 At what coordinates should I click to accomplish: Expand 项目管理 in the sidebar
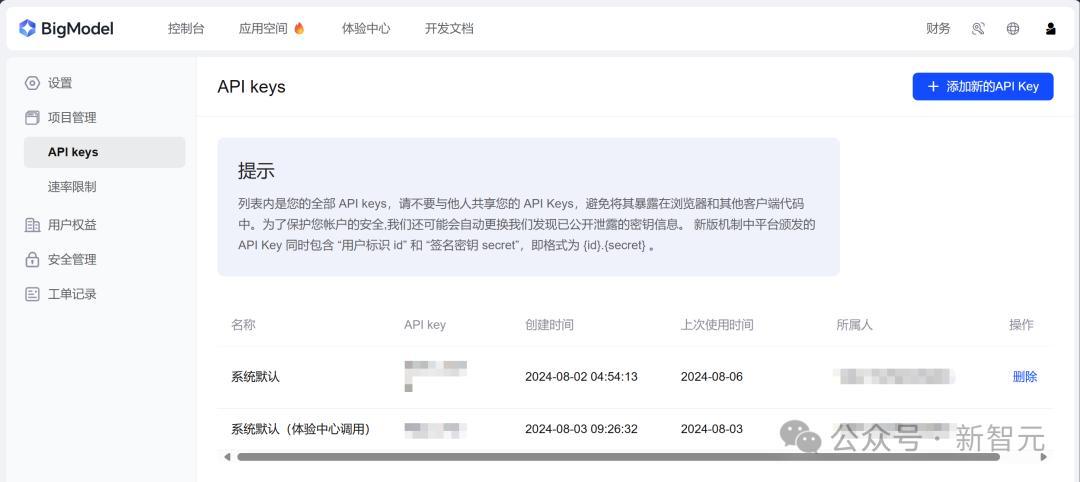72,118
